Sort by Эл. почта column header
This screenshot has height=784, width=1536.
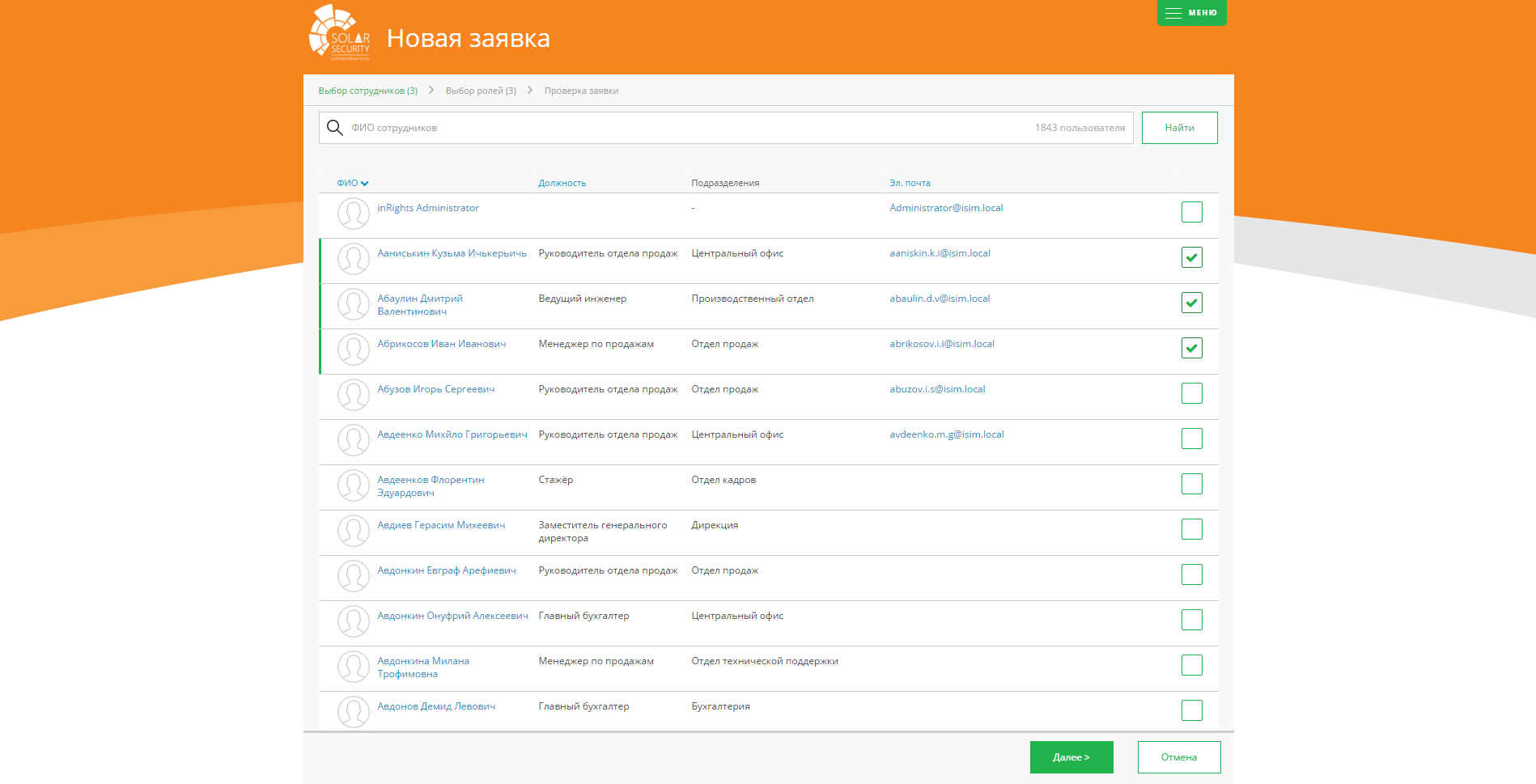pos(910,183)
